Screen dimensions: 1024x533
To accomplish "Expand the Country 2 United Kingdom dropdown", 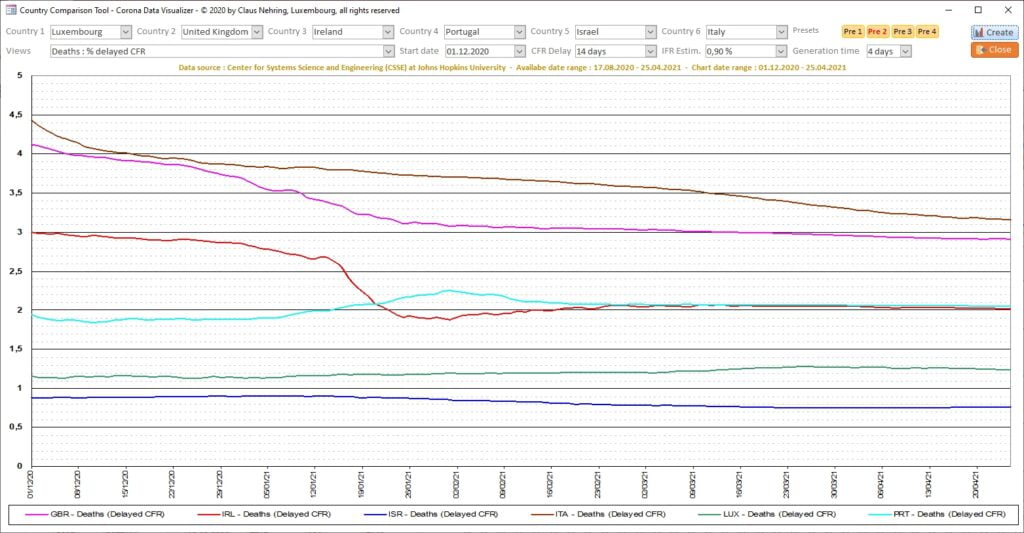I will (257, 32).
